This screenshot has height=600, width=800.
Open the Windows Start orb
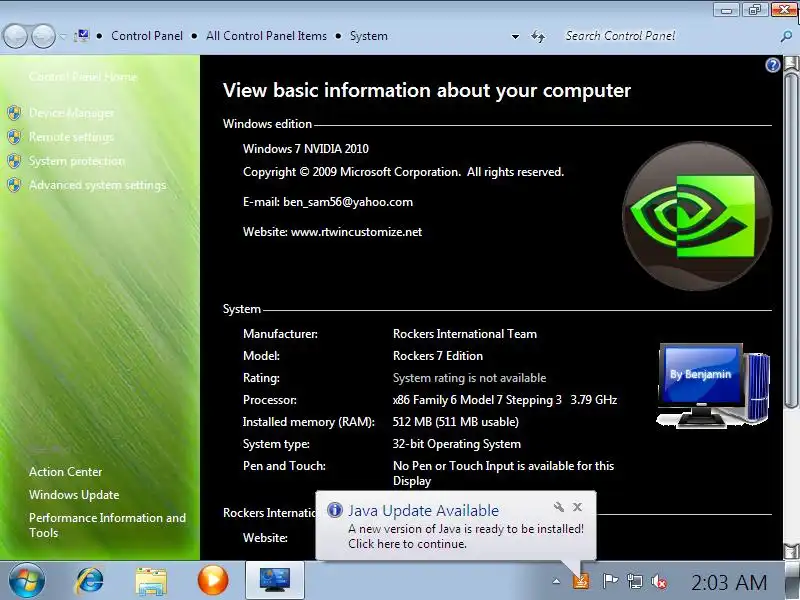[x=27, y=581]
